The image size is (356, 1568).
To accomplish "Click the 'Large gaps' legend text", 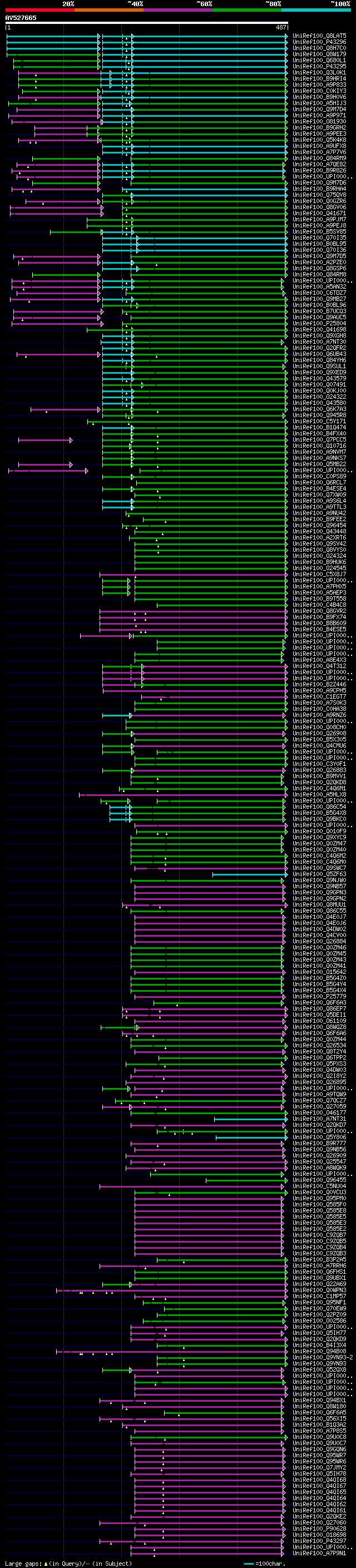I will coord(24,1564).
